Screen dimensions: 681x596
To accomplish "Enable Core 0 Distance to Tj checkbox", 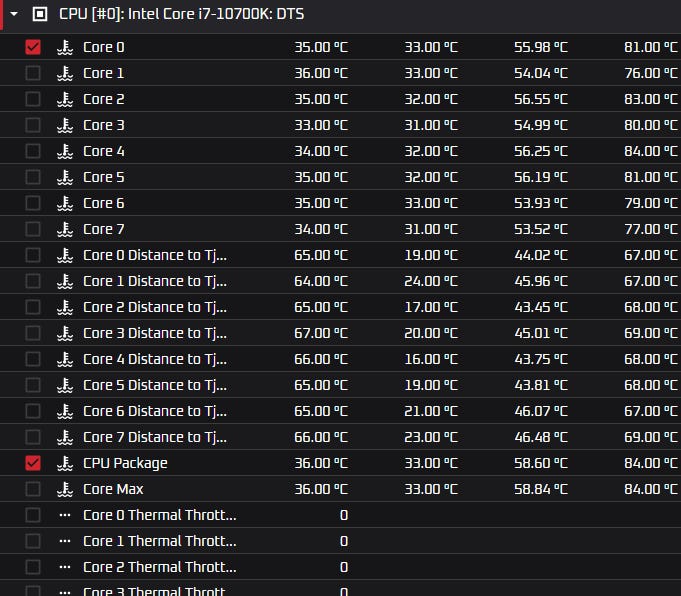I will 33,255.
